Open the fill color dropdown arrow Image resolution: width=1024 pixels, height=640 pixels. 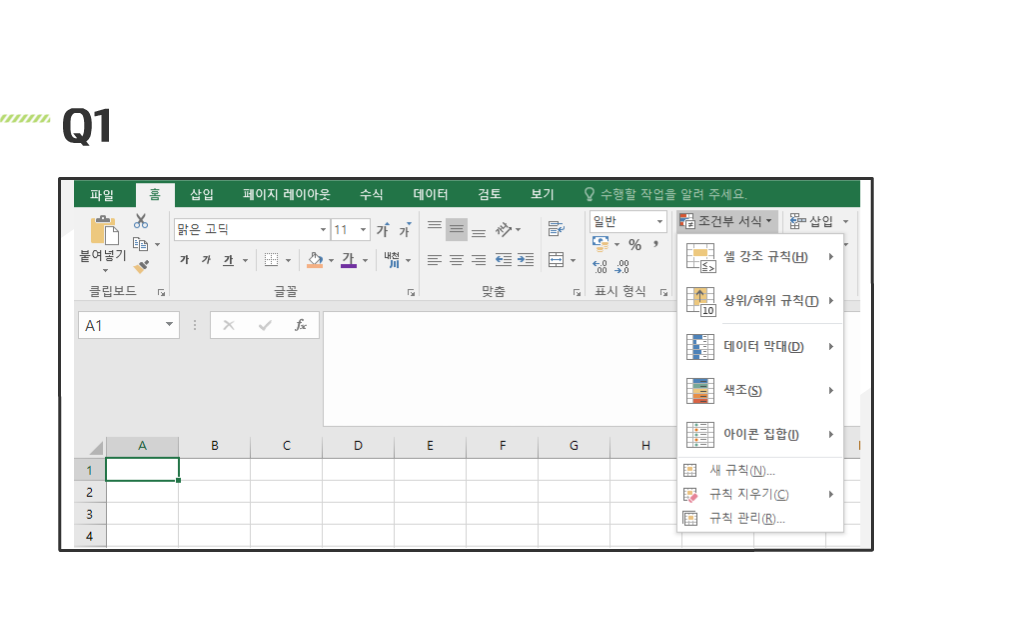tap(331, 261)
